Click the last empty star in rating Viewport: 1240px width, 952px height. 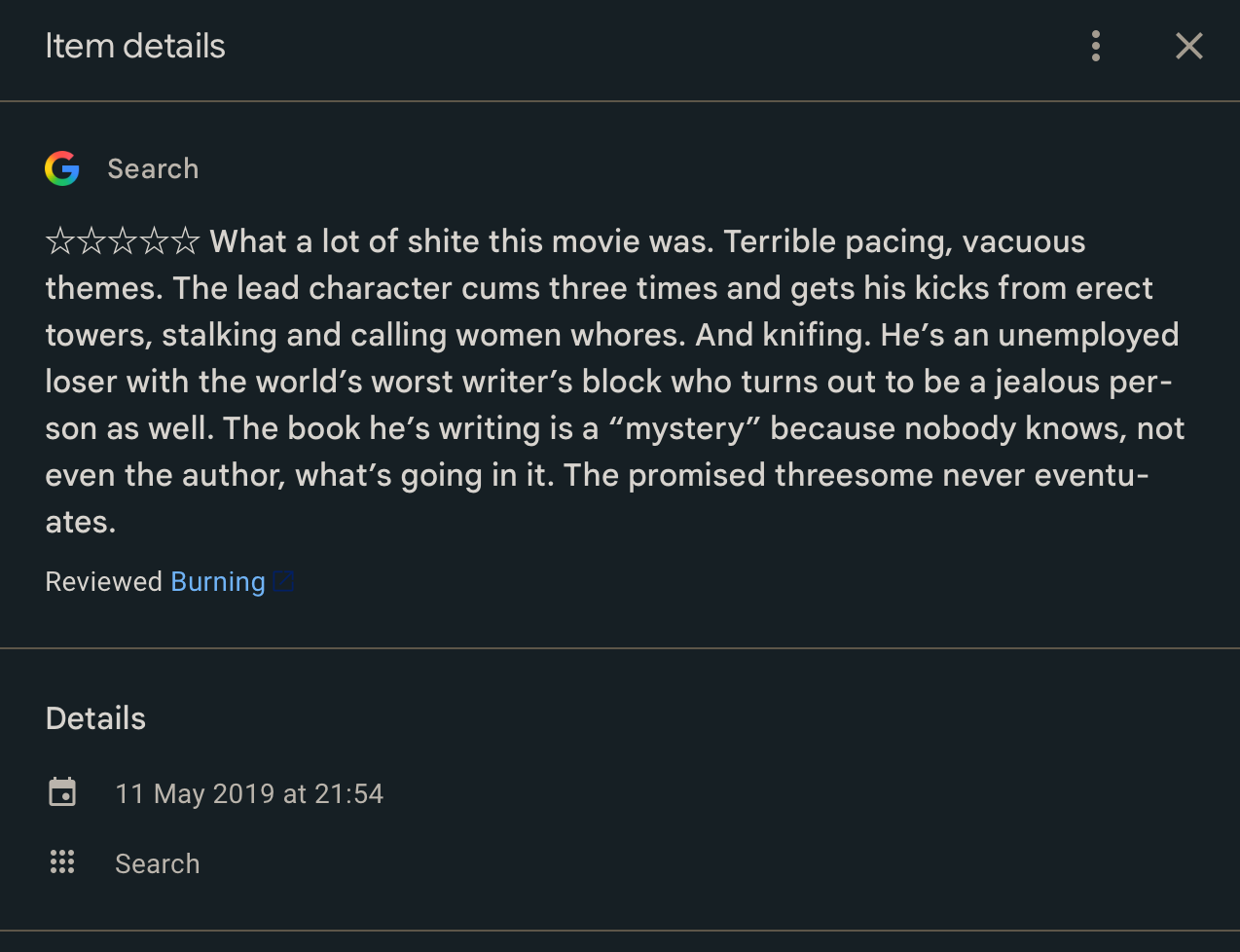(185, 240)
